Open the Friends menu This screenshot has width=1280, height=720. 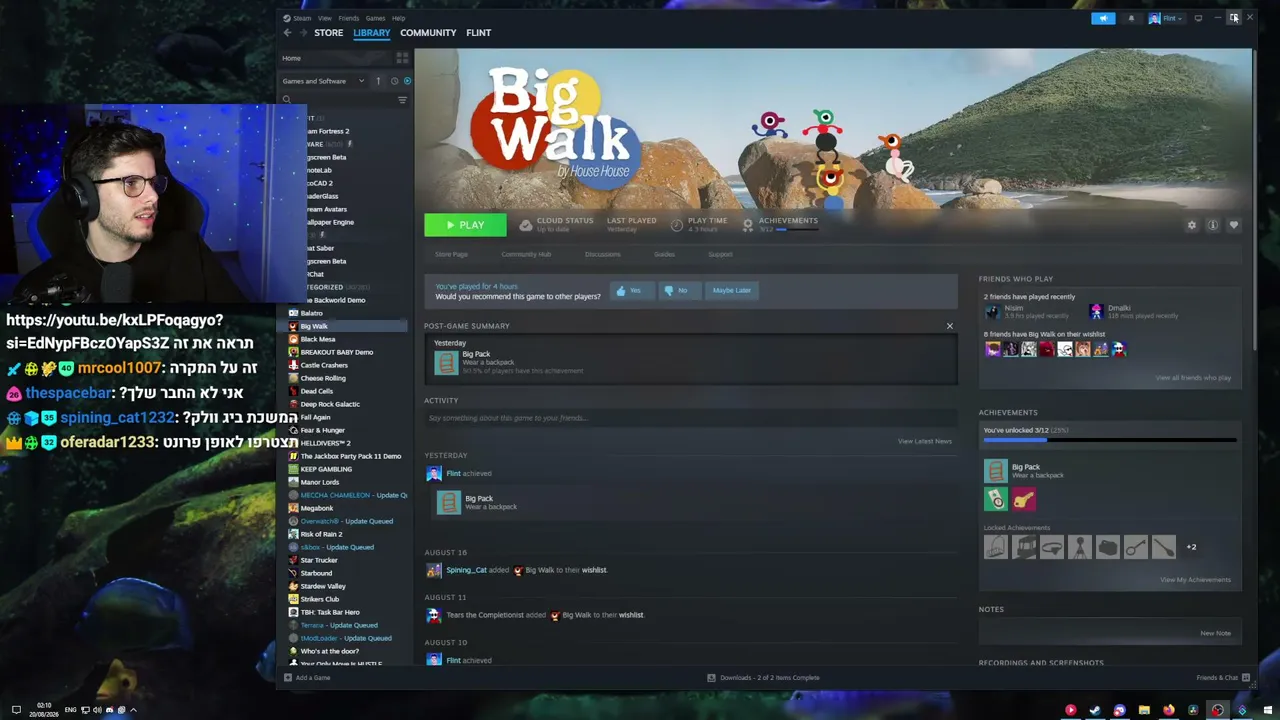point(349,18)
